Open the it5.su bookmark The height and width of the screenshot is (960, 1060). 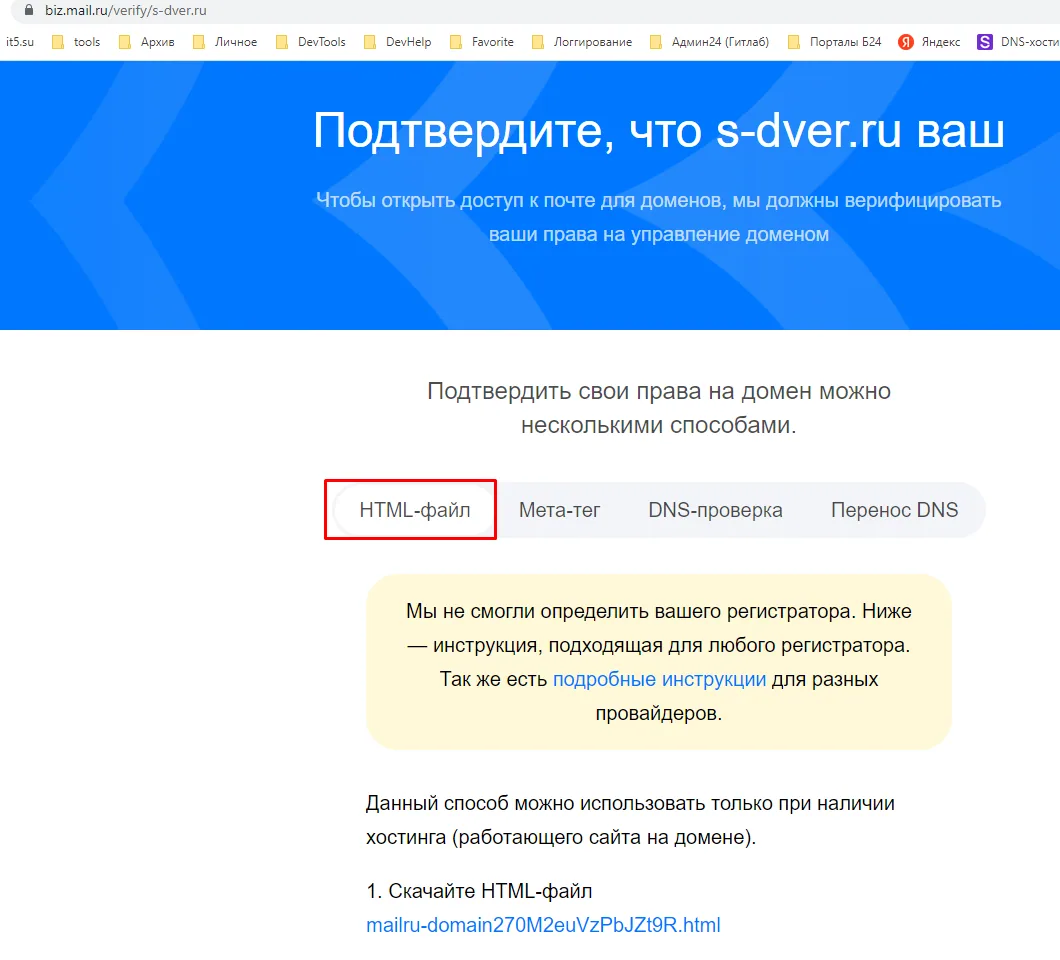(20, 42)
